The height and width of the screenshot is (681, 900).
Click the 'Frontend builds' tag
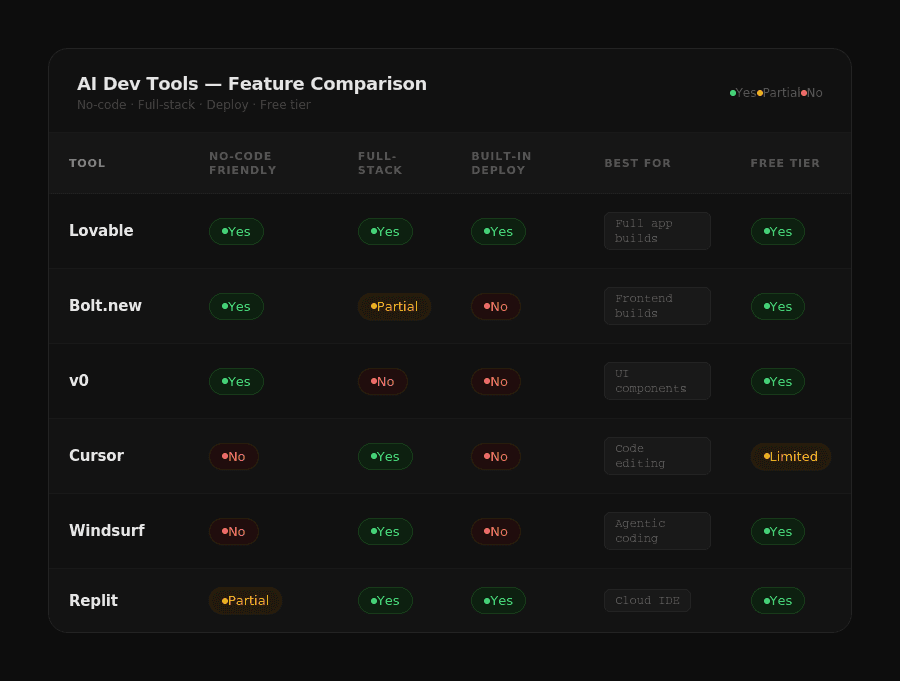pyautogui.click(x=657, y=306)
